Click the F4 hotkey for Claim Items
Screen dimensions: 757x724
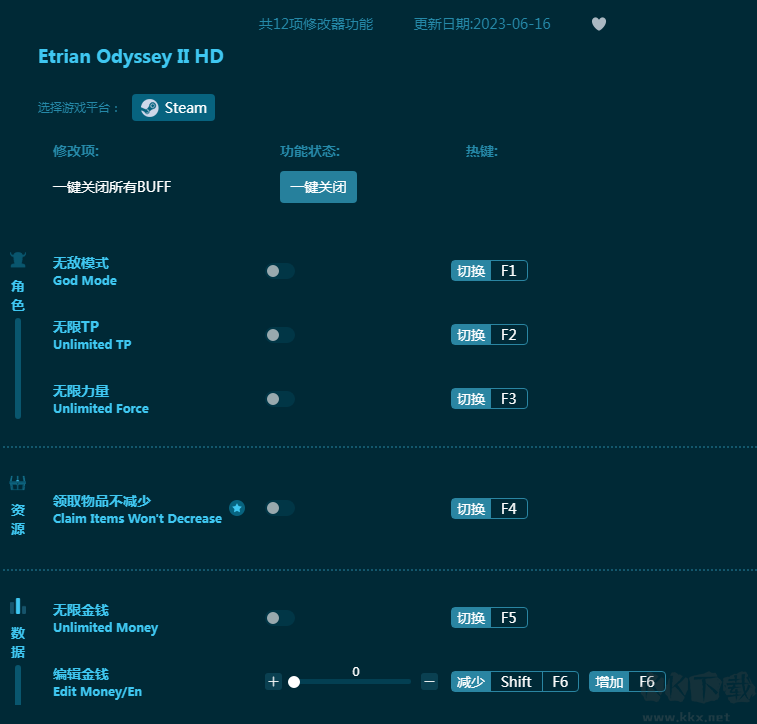[x=489, y=509]
